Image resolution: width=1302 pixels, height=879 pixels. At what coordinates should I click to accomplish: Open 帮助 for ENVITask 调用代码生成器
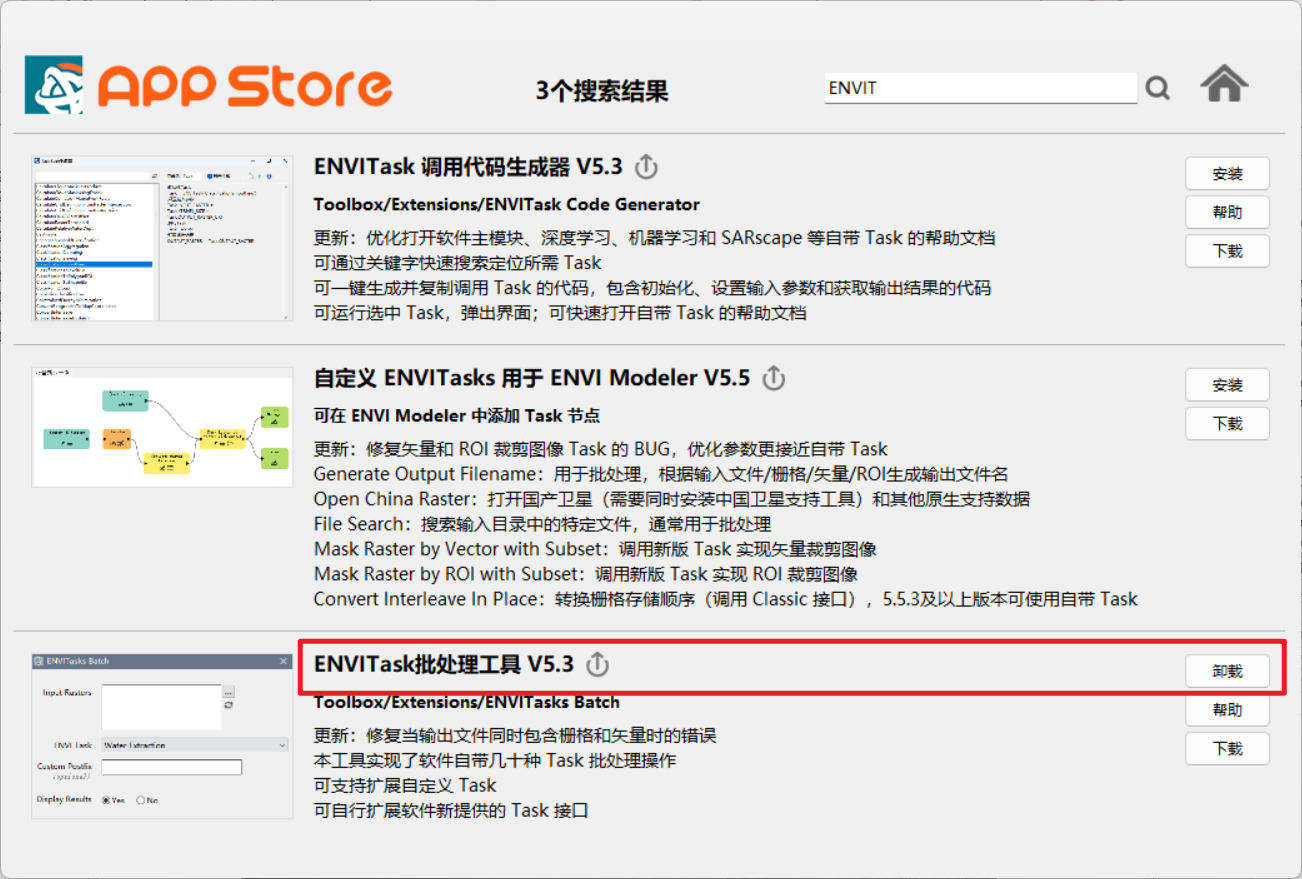(1227, 212)
